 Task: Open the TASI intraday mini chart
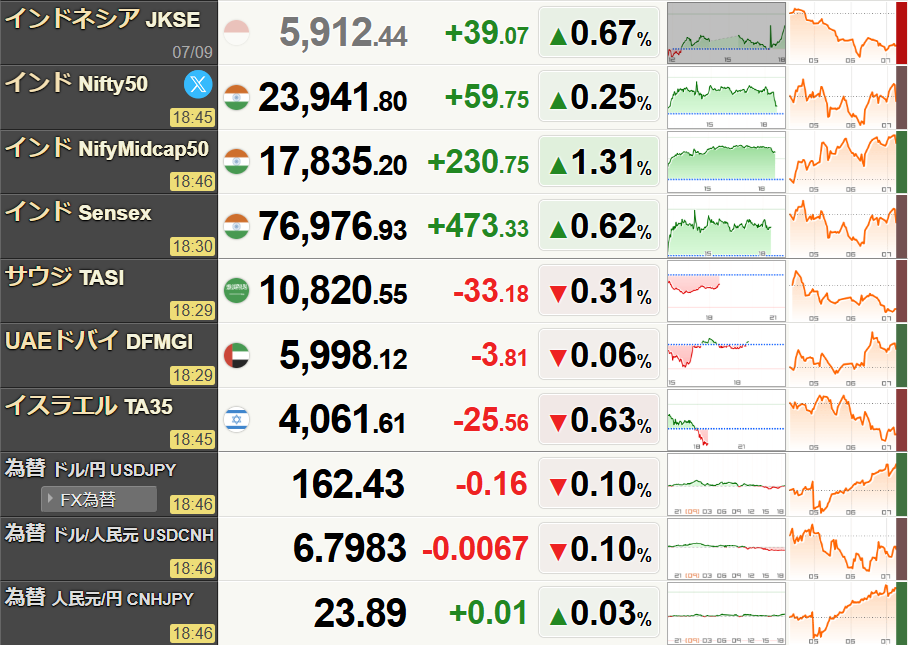click(726, 291)
